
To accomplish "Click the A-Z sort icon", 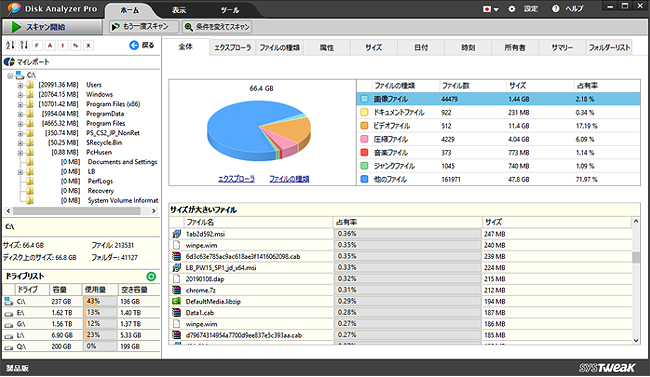I will coord(10,45).
